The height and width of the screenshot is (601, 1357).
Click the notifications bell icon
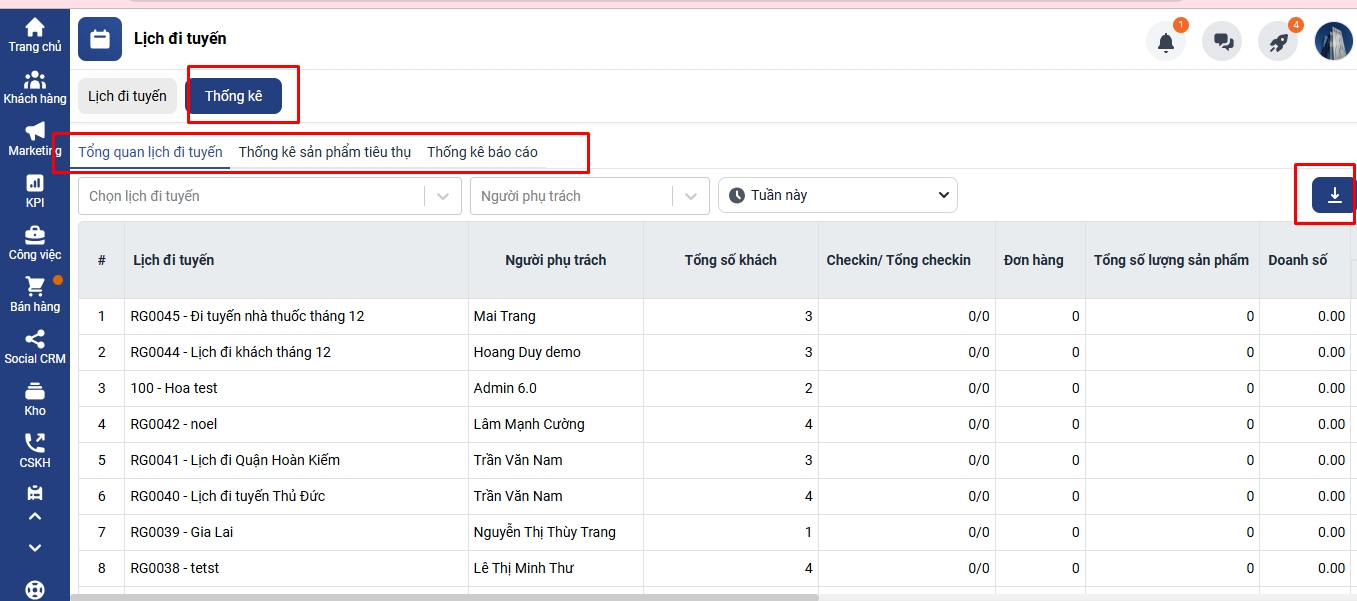pyautogui.click(x=1166, y=42)
